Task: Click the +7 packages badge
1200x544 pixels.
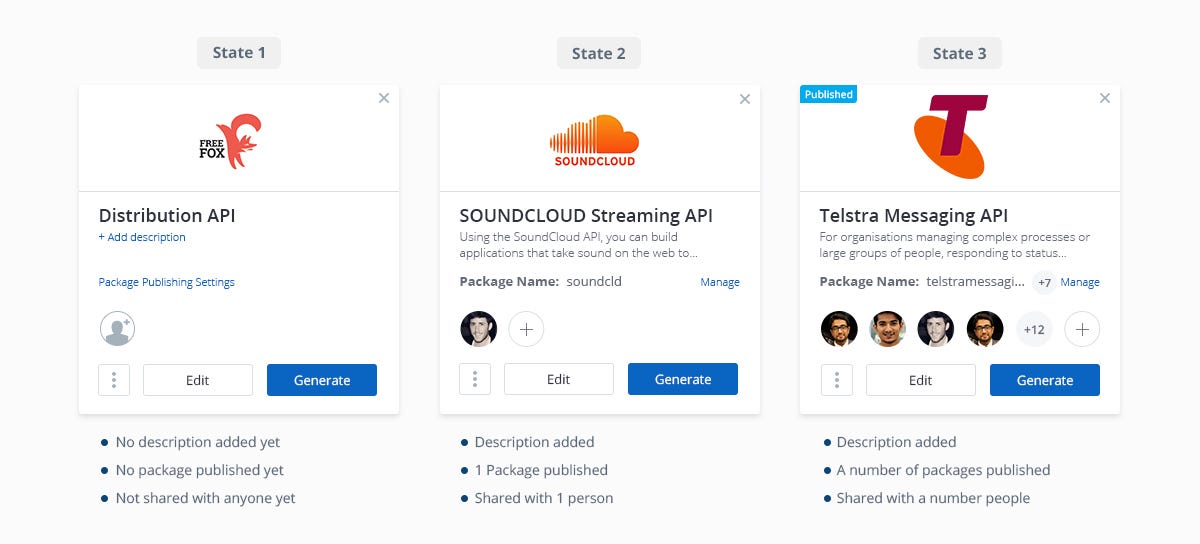Action: pos(1044,283)
